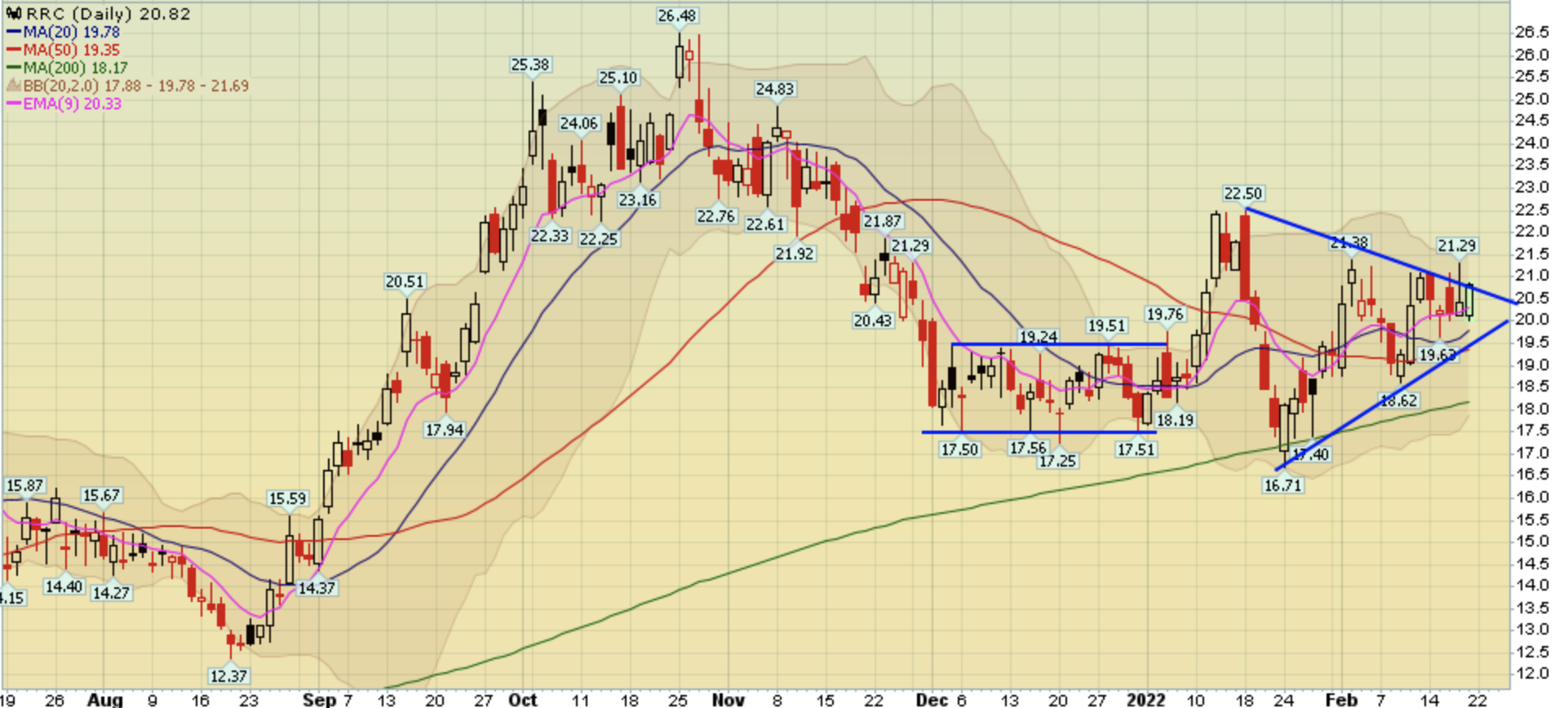Click the 20.51 September price label
1568x708 pixels.
coord(405,282)
